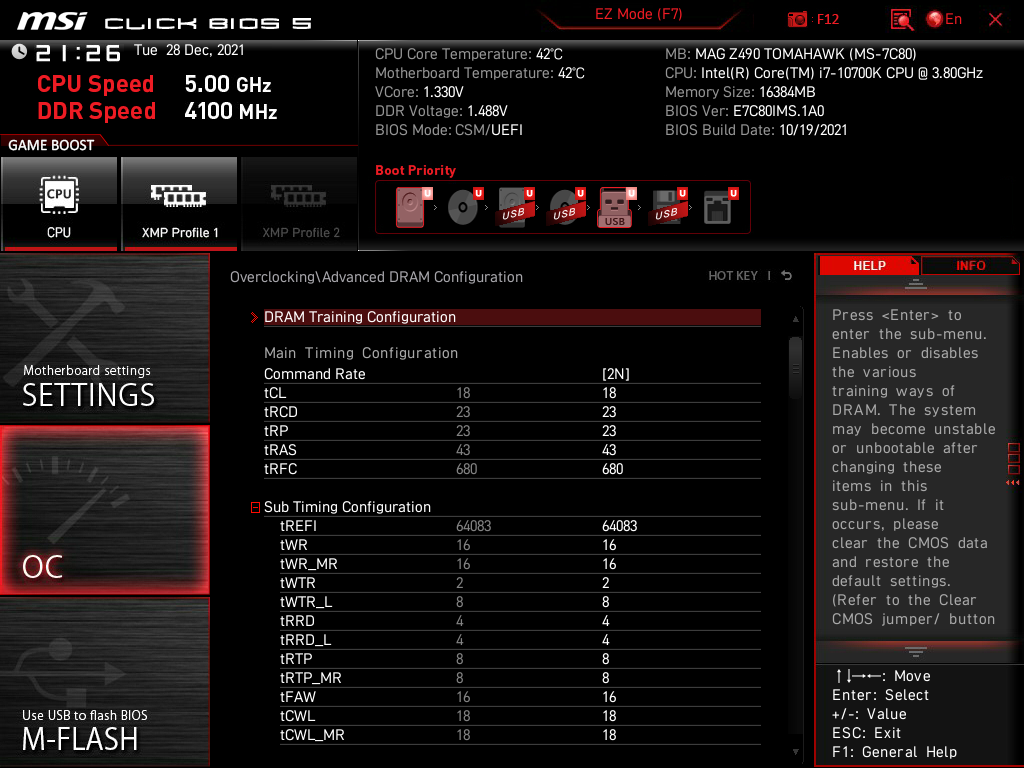The width and height of the screenshot is (1024, 768).
Task: Select the tWTR_L timing row
Action: (520, 601)
